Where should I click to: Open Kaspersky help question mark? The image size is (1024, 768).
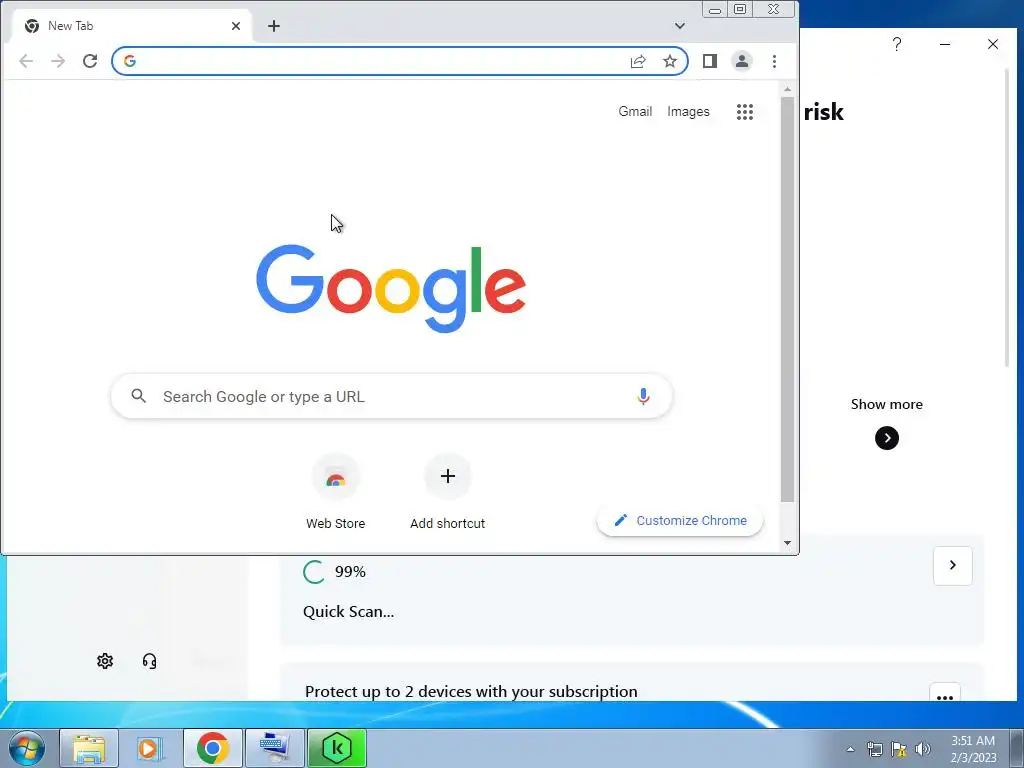coord(897,44)
